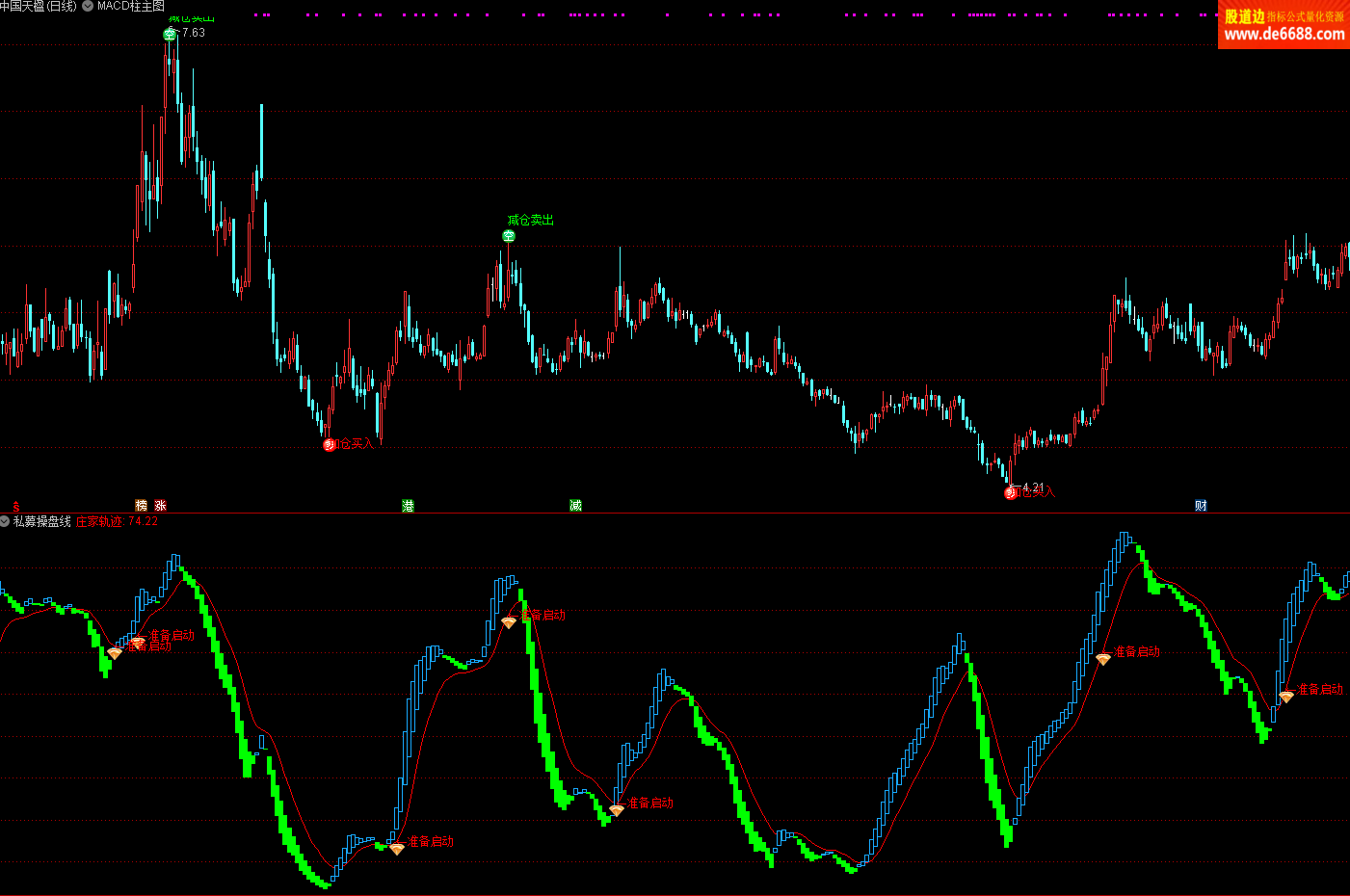Click the 4.21 low price label
This screenshot has width=1350, height=896.
[1033, 488]
